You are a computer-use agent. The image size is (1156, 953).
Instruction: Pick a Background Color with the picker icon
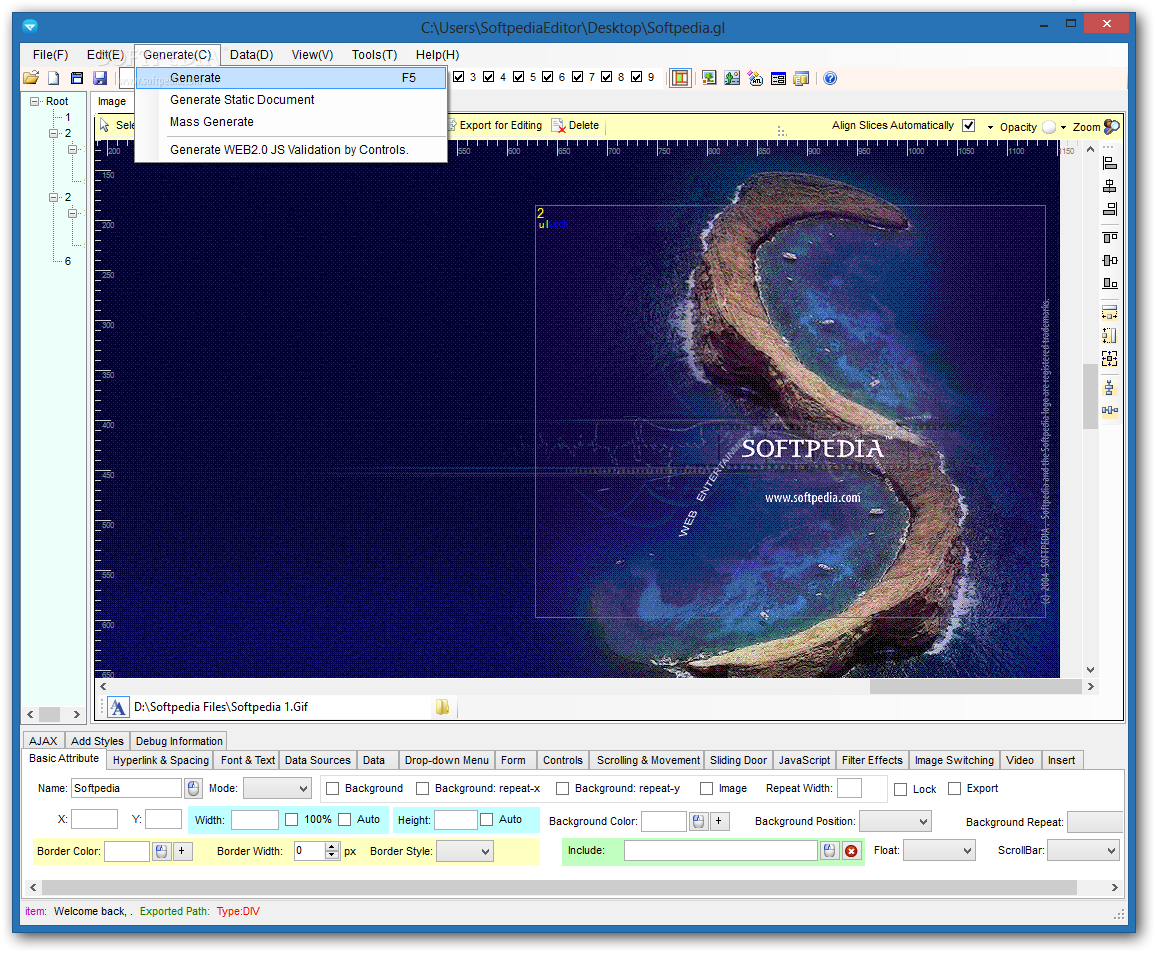click(x=698, y=821)
